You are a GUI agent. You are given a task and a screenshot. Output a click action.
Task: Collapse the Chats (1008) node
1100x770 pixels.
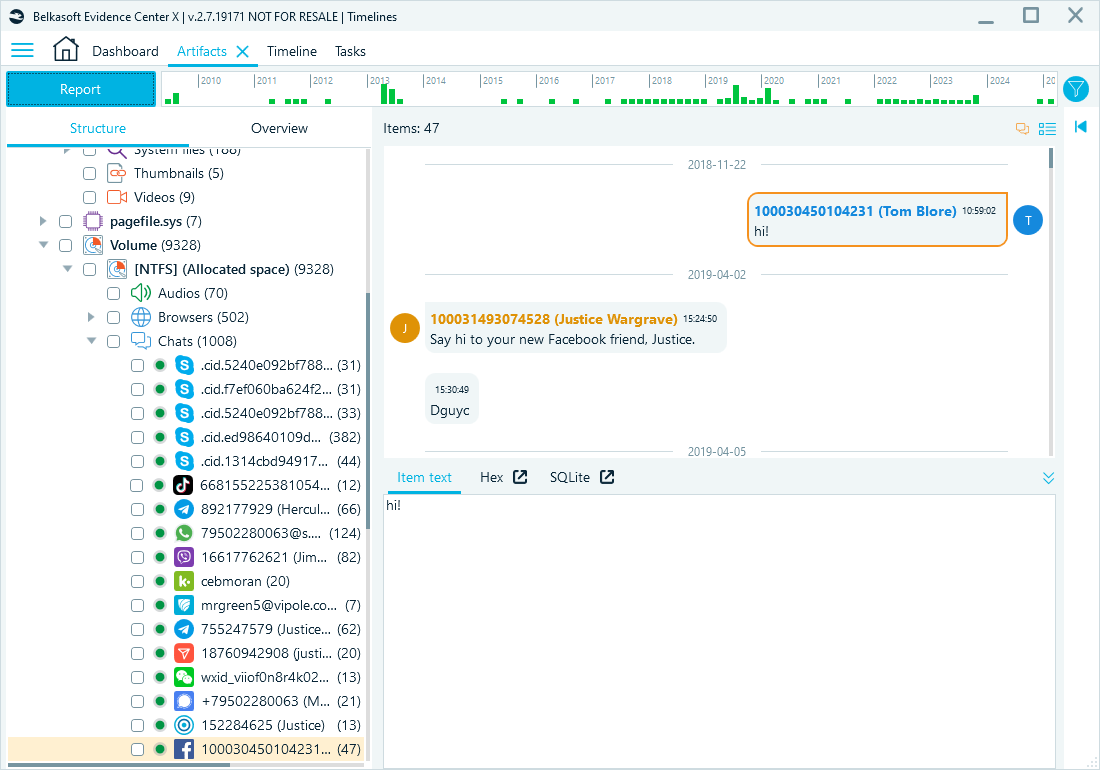tap(91, 341)
